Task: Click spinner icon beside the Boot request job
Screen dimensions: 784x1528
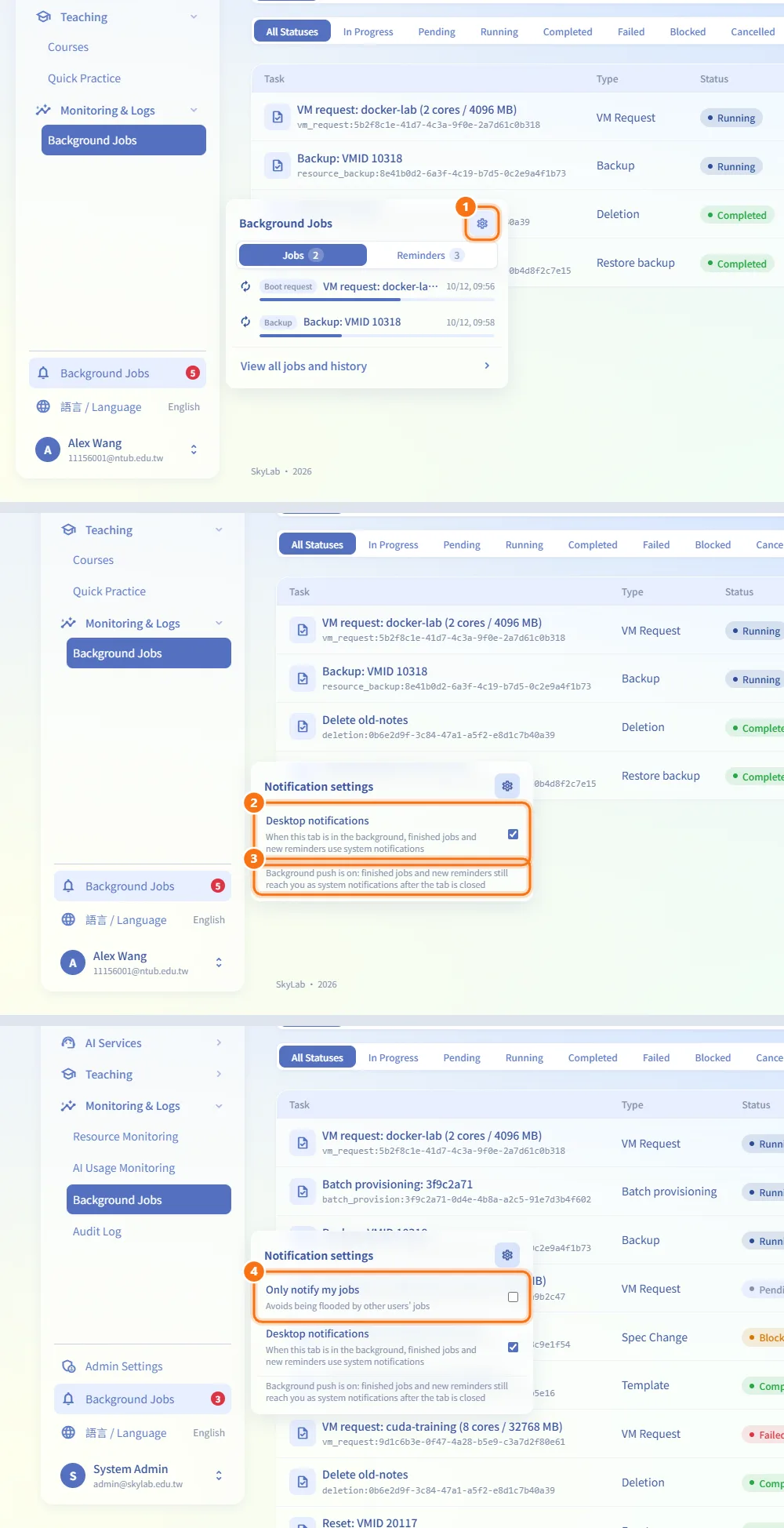Action: point(245,286)
